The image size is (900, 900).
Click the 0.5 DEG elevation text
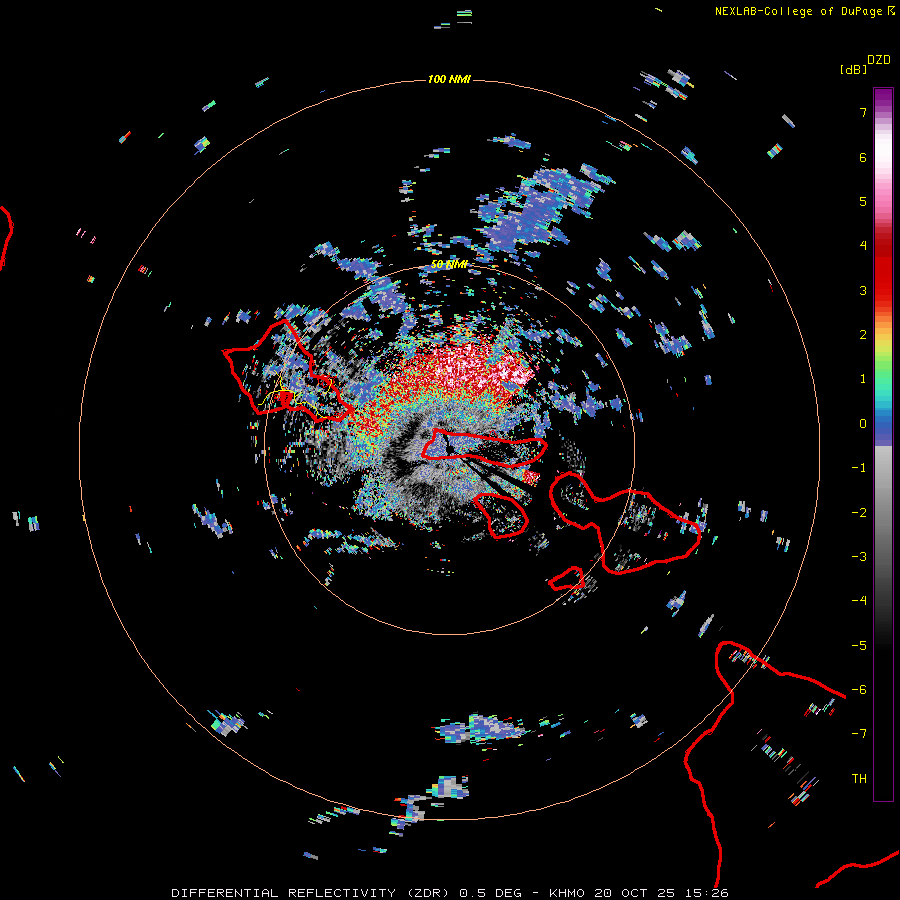491,893
